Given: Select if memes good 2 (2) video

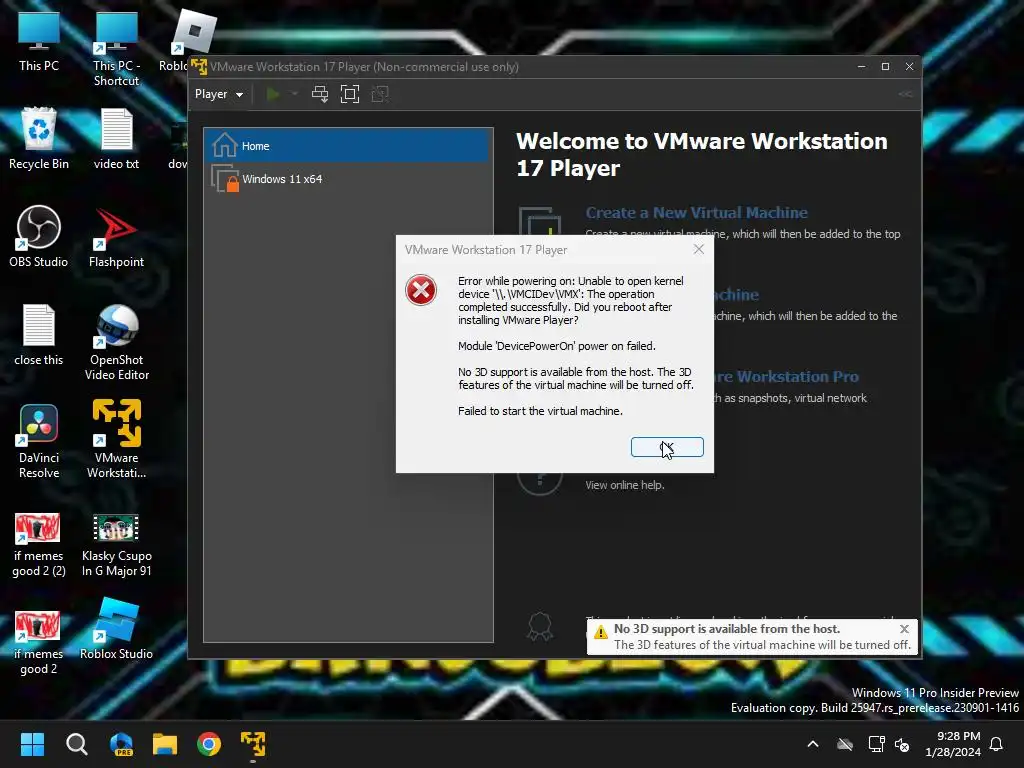Looking at the screenshot, I should tap(39, 545).
